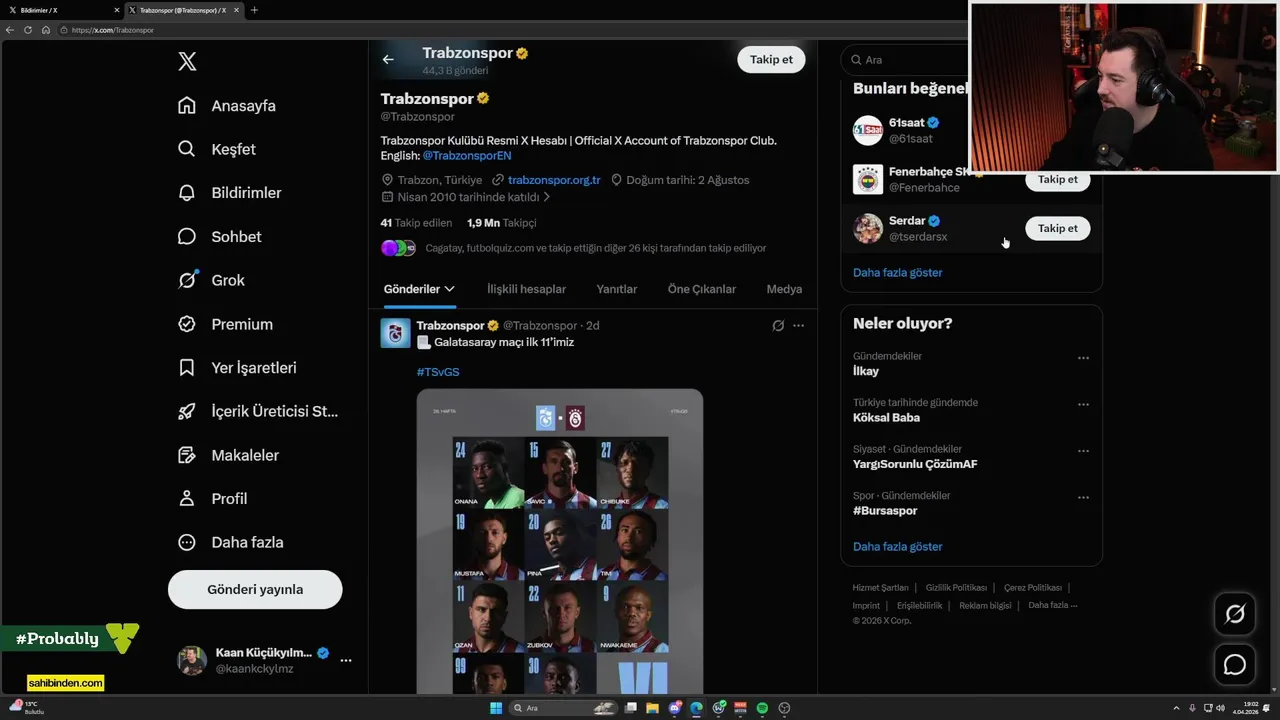Open Profil page
Viewport: 1280px width, 720px height.
click(212, 498)
